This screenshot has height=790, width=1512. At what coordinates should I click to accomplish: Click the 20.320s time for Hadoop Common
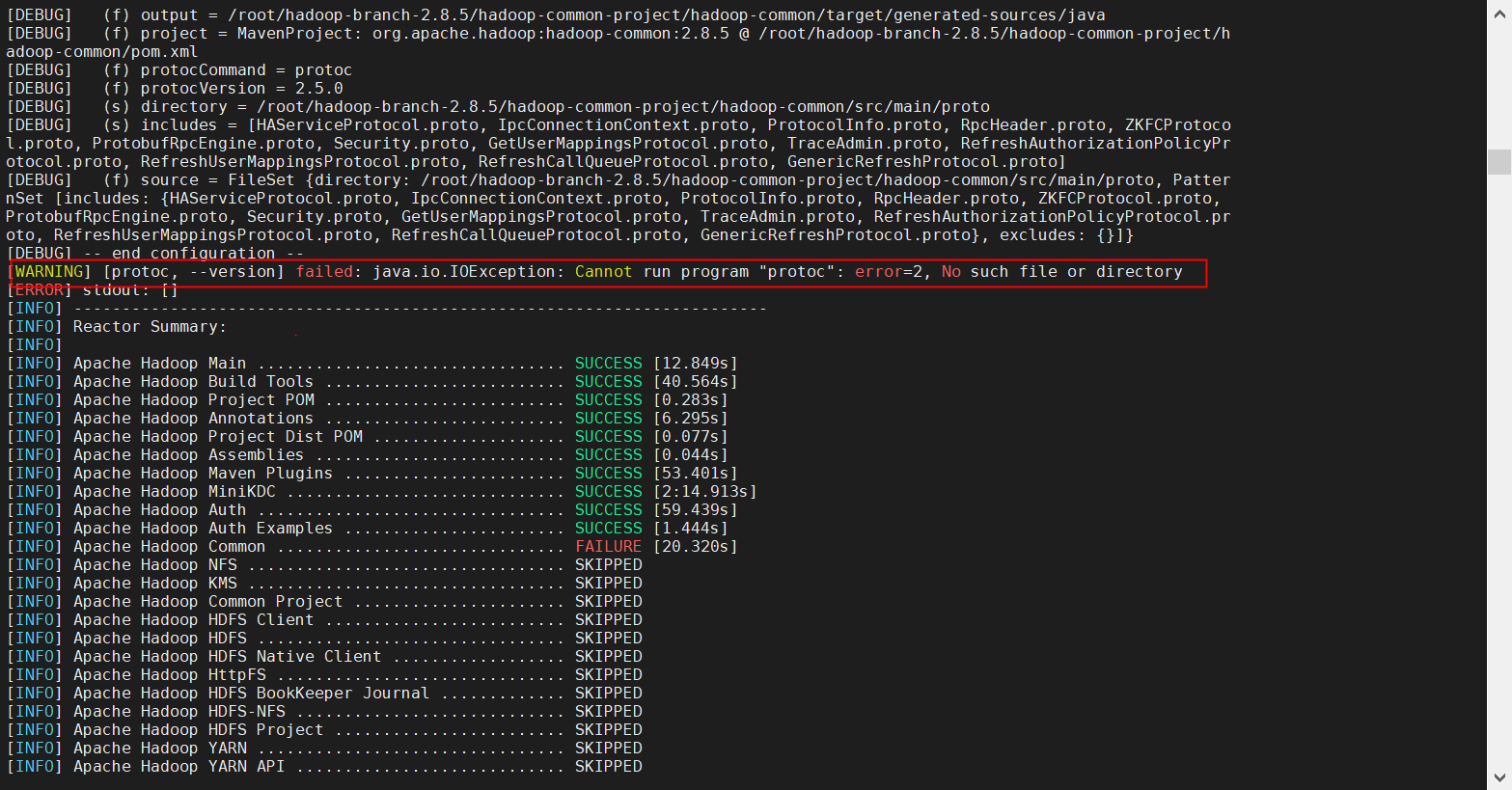[x=696, y=547]
